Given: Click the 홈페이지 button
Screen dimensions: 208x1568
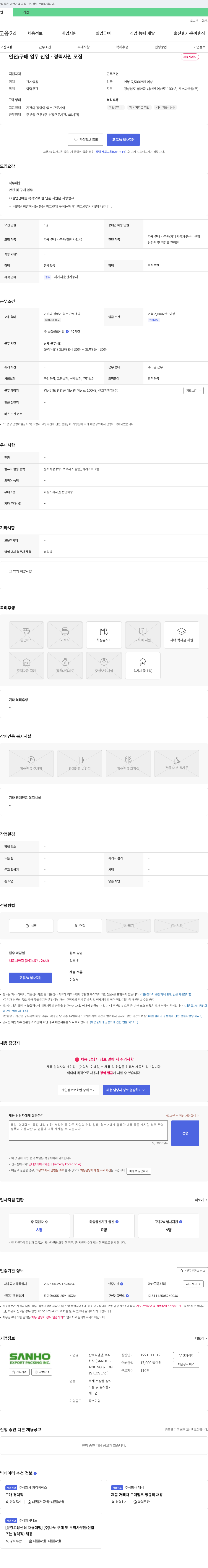Looking at the screenshot, I should pos(186,1356).
